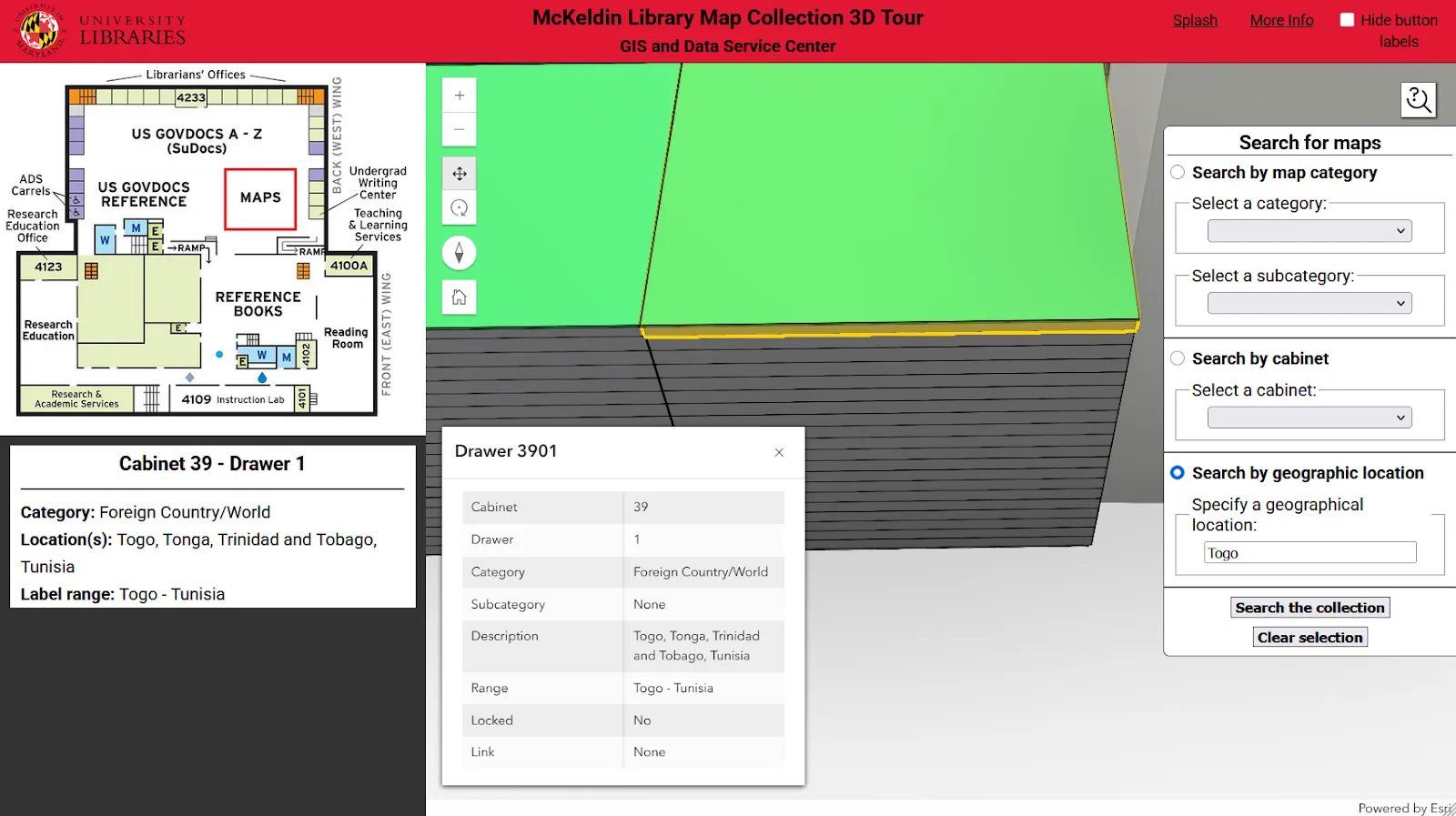1456x816 pixels.
Task: Close the Drawer 3901 popup
Action: pyautogui.click(x=779, y=452)
